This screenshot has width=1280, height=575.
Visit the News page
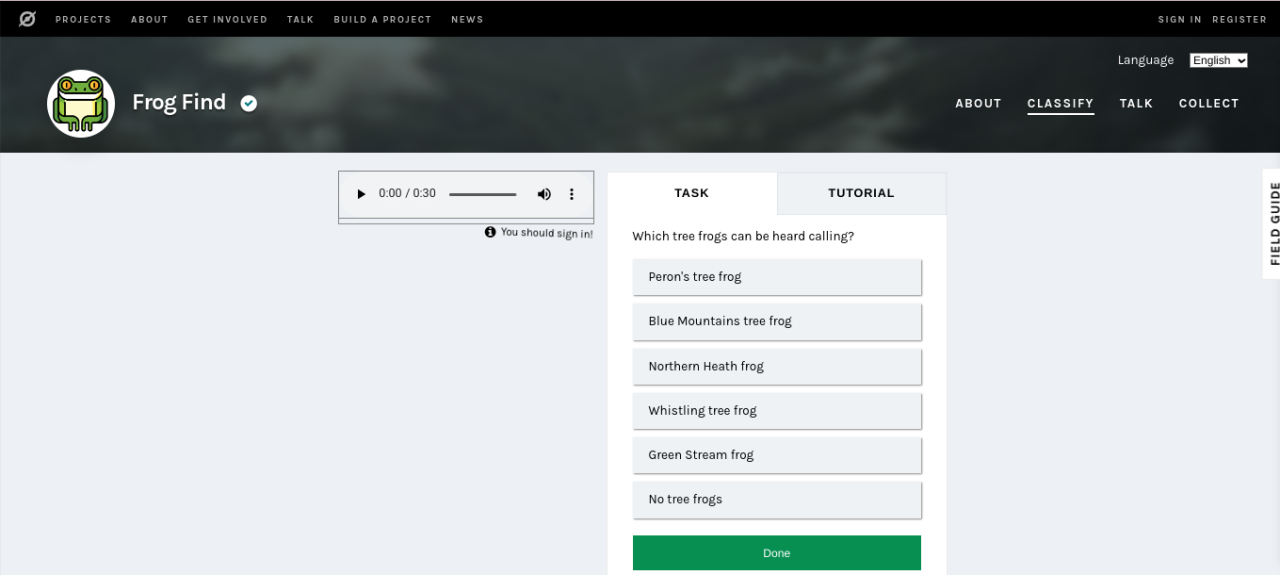(467, 19)
